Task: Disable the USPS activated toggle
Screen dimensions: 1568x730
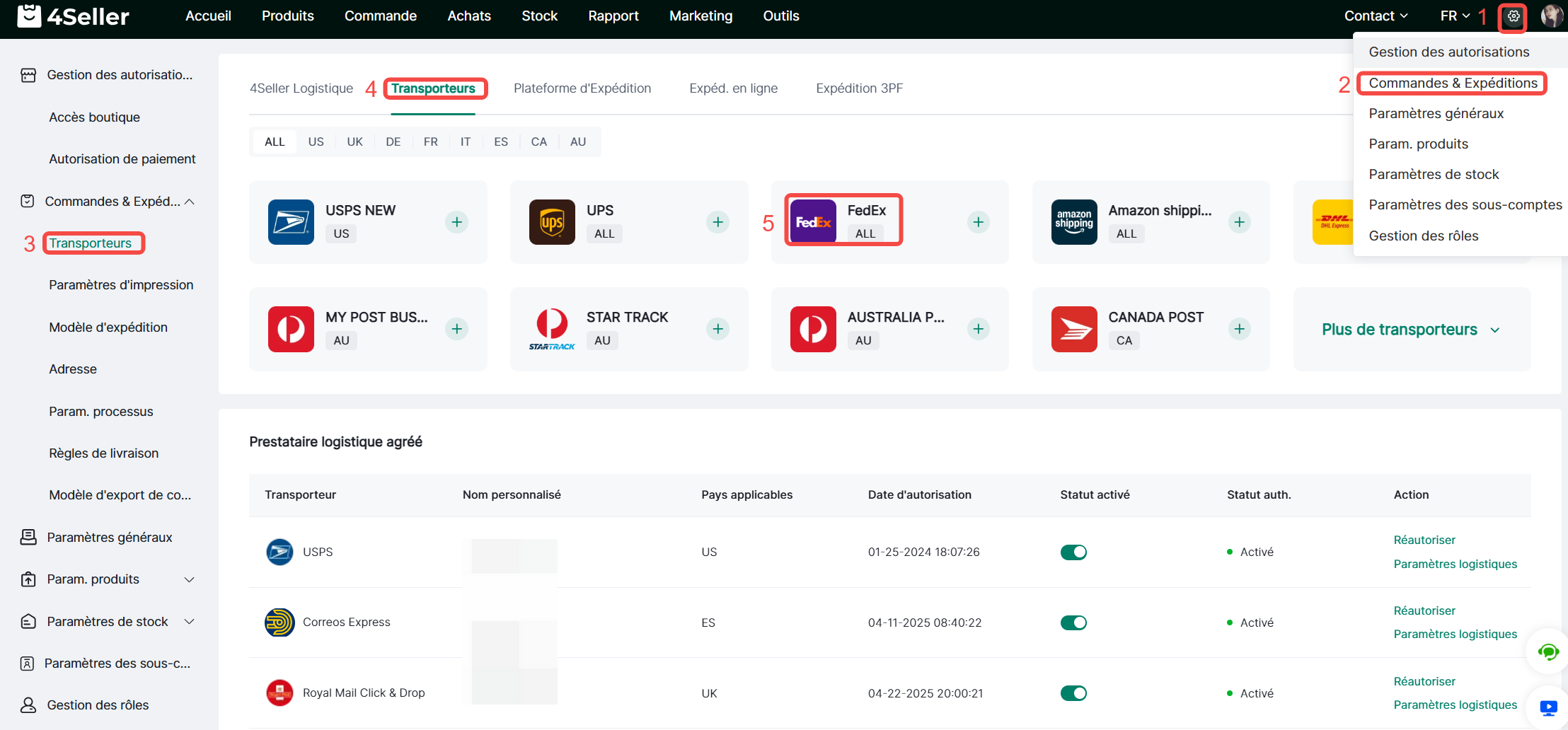Action: pyautogui.click(x=1073, y=552)
